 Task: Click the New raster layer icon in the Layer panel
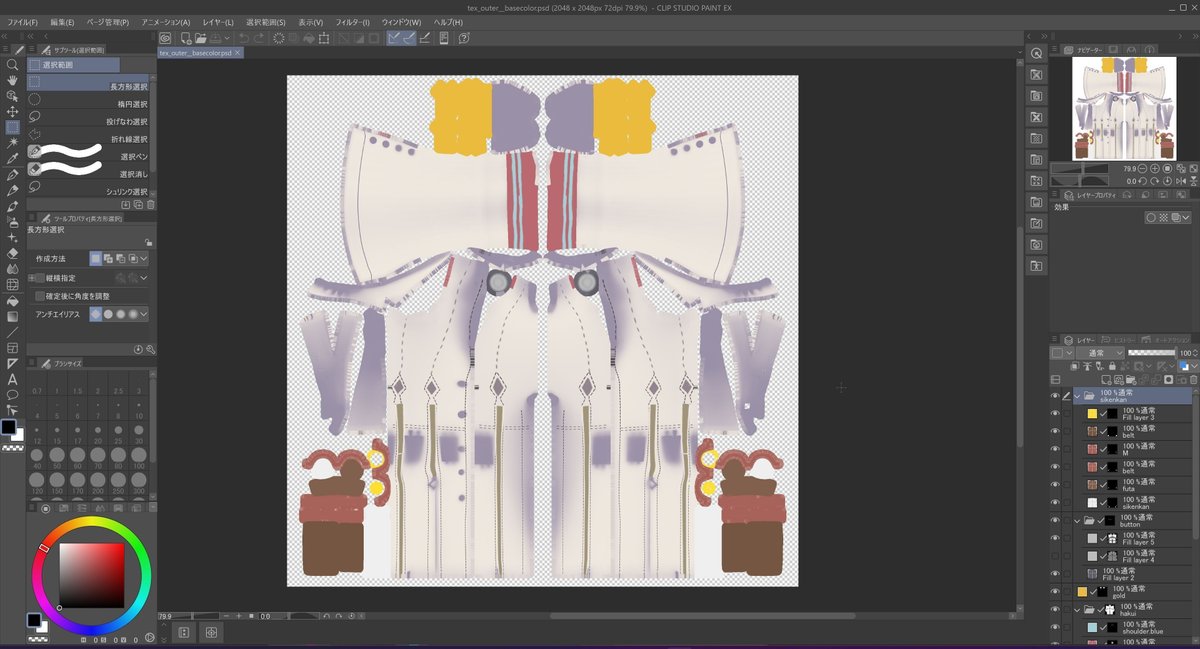(x=1105, y=379)
